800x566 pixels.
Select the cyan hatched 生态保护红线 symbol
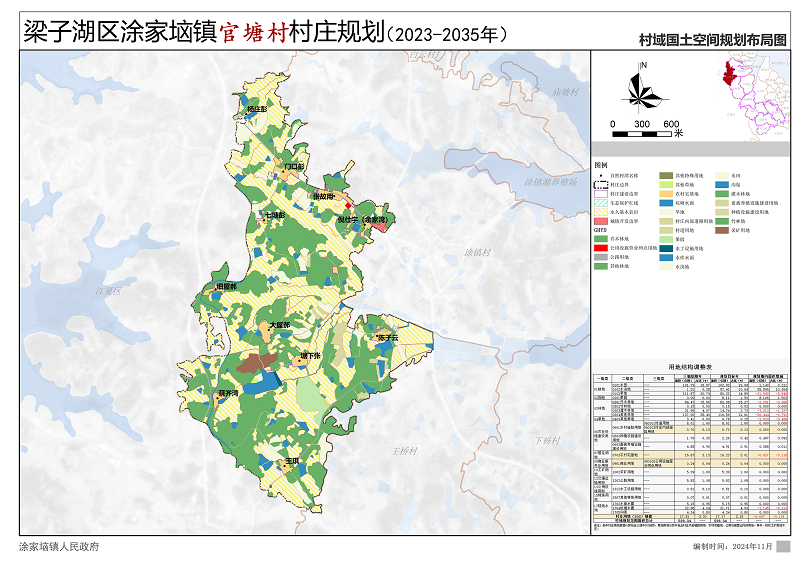click(x=603, y=203)
